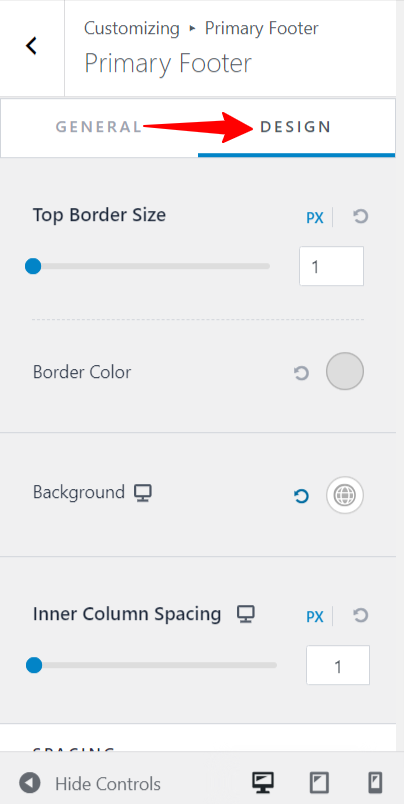Screen dimensions: 404x804
Task: Reset the Background setting
Action: point(301,496)
